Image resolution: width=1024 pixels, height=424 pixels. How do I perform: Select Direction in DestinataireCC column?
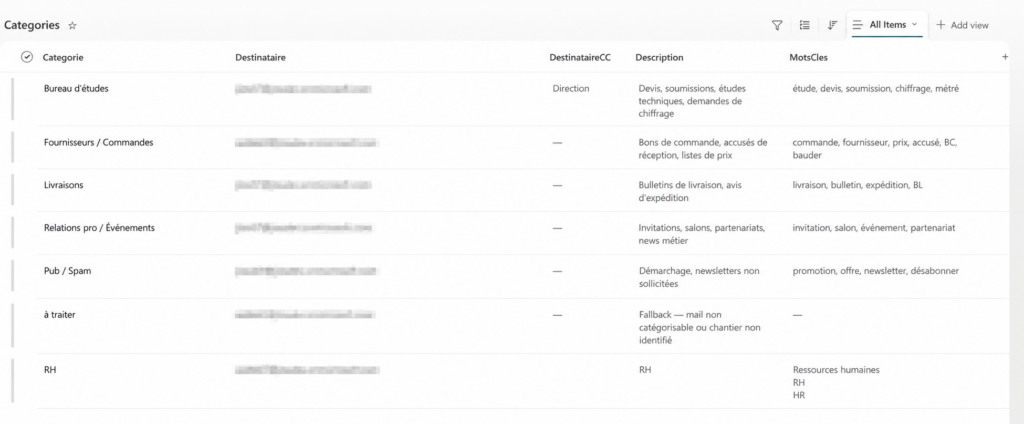click(571, 89)
